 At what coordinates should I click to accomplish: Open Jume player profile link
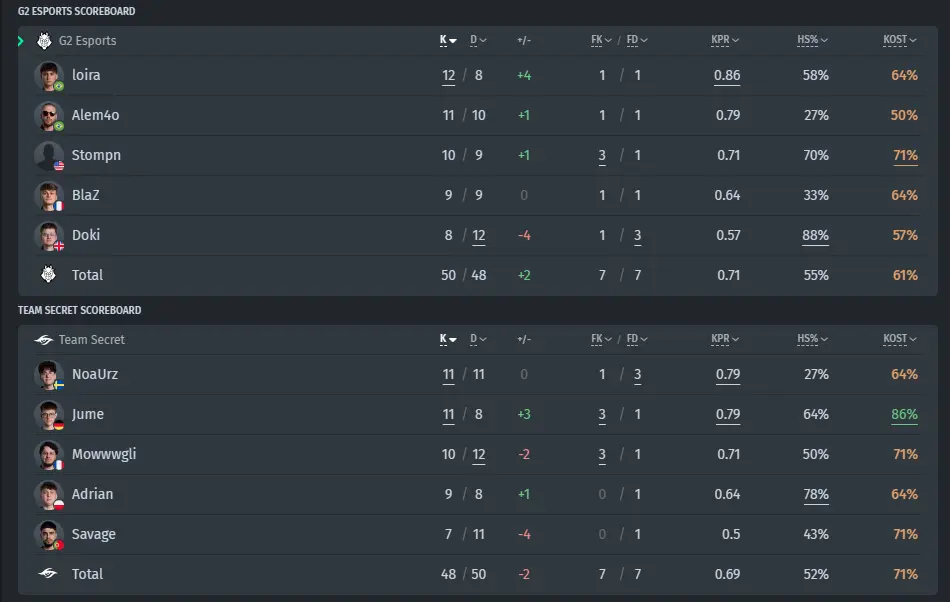pos(88,414)
